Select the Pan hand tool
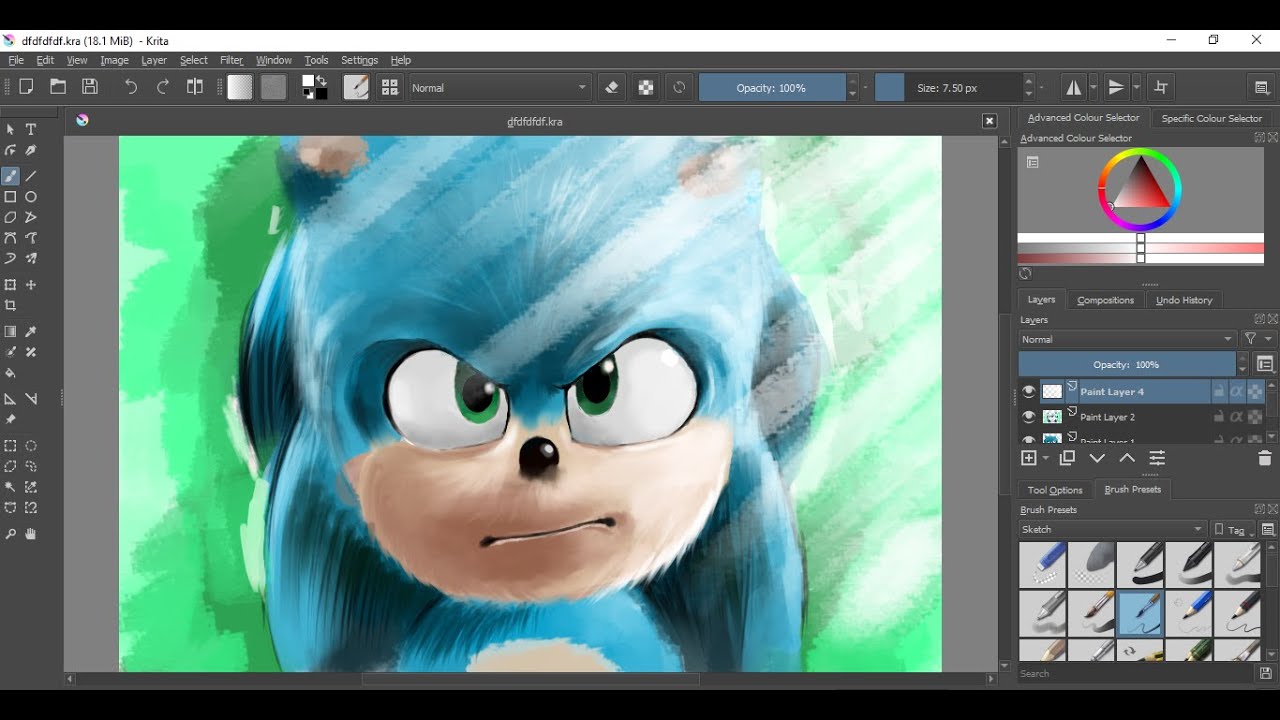Image resolution: width=1280 pixels, height=720 pixels. coord(31,534)
